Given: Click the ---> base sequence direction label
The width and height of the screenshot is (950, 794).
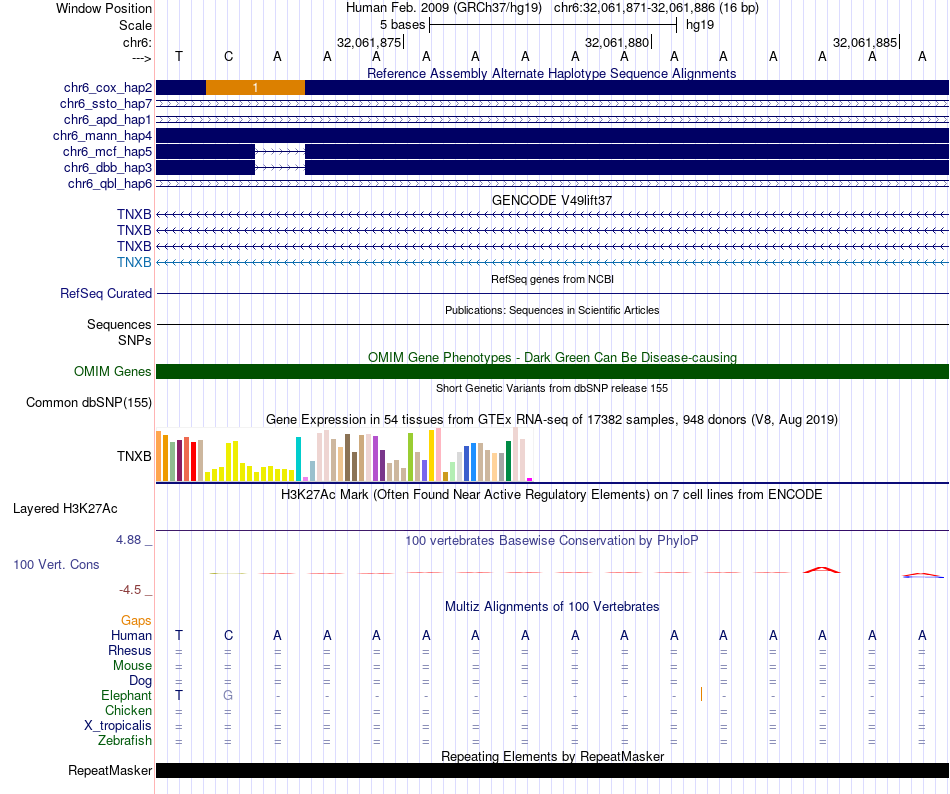Looking at the screenshot, I should click(x=141, y=58).
